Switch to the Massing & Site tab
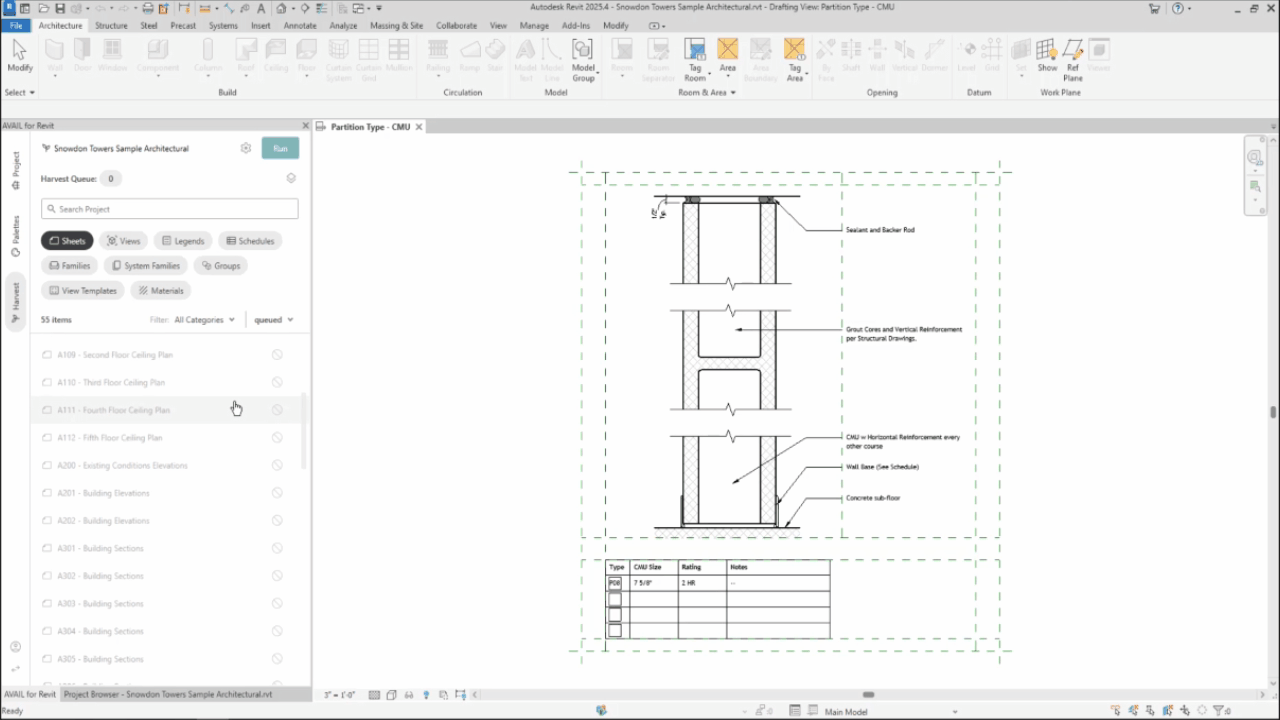The height and width of the screenshot is (720, 1280). (397, 25)
